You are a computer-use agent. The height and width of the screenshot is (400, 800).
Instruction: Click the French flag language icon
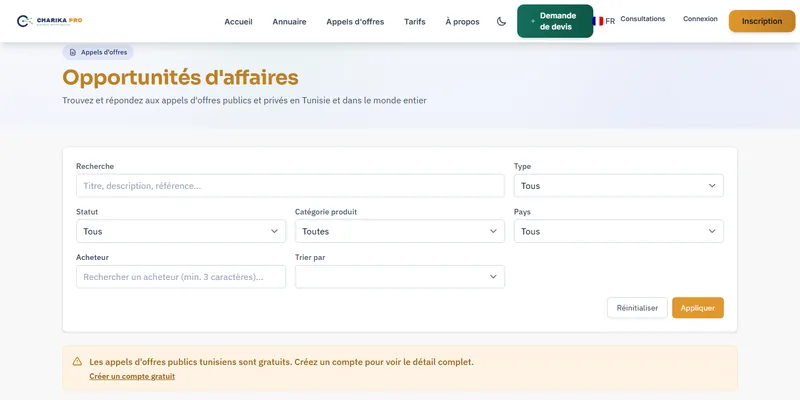click(x=598, y=21)
